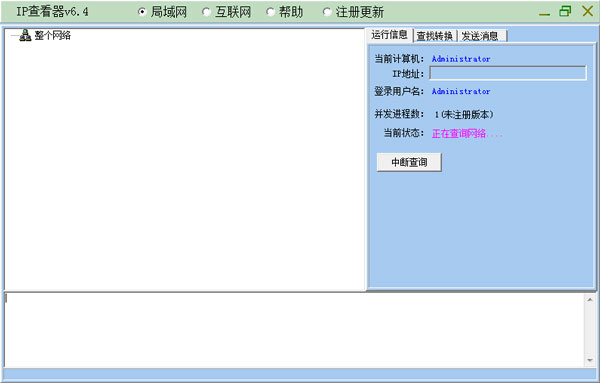Restore the IP查看器 window size
The image size is (600, 383).
(565, 11)
